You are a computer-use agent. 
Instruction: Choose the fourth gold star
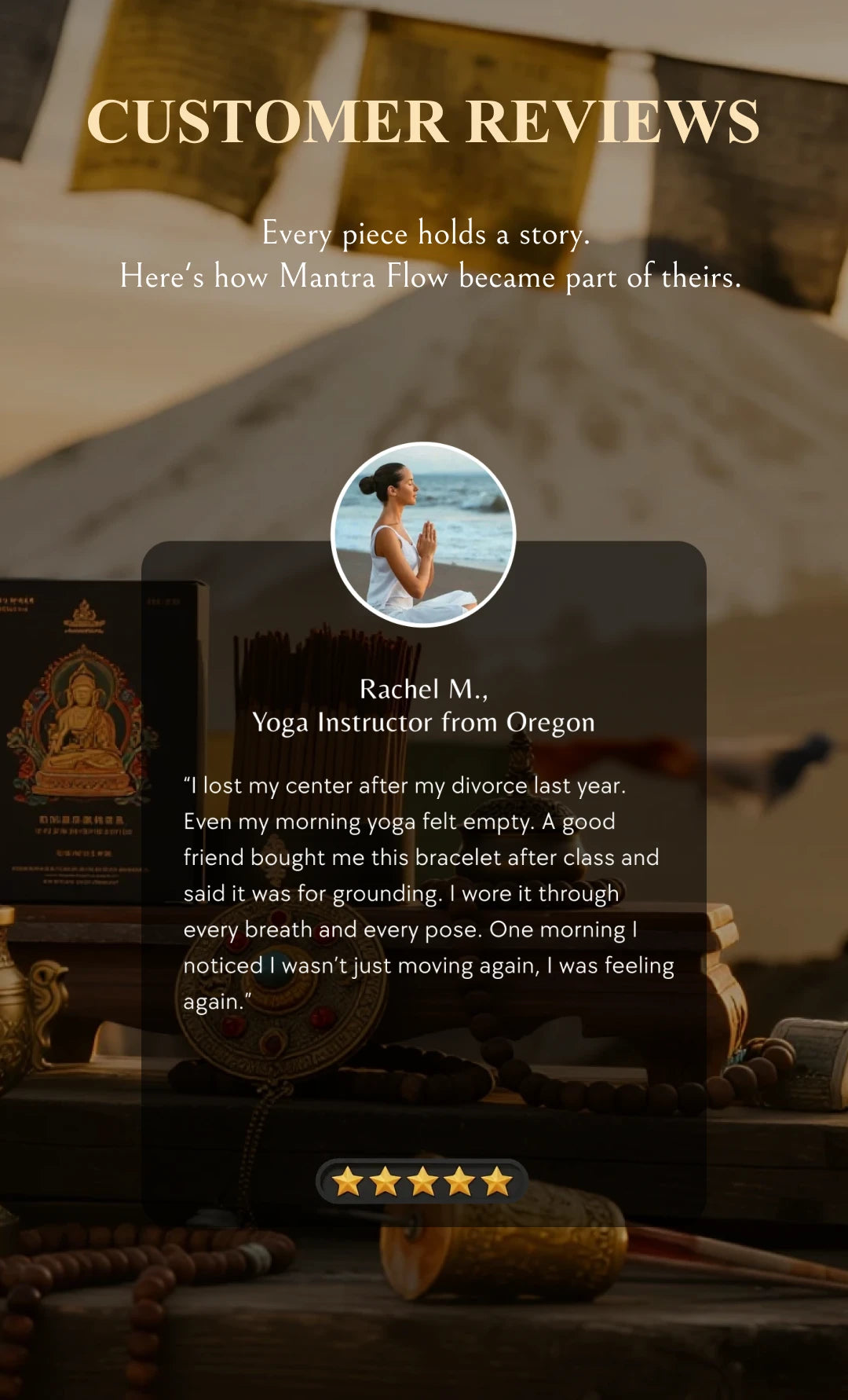coord(459,1181)
